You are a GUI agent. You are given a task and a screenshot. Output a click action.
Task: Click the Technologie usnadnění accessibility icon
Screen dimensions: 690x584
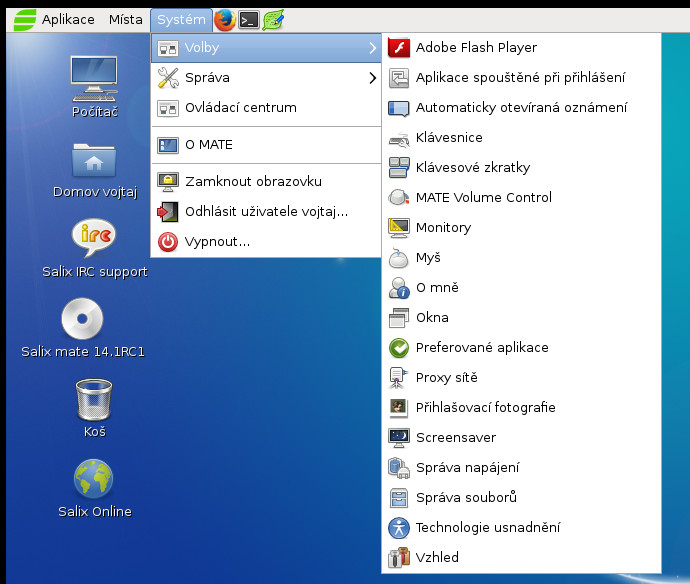[399, 528]
